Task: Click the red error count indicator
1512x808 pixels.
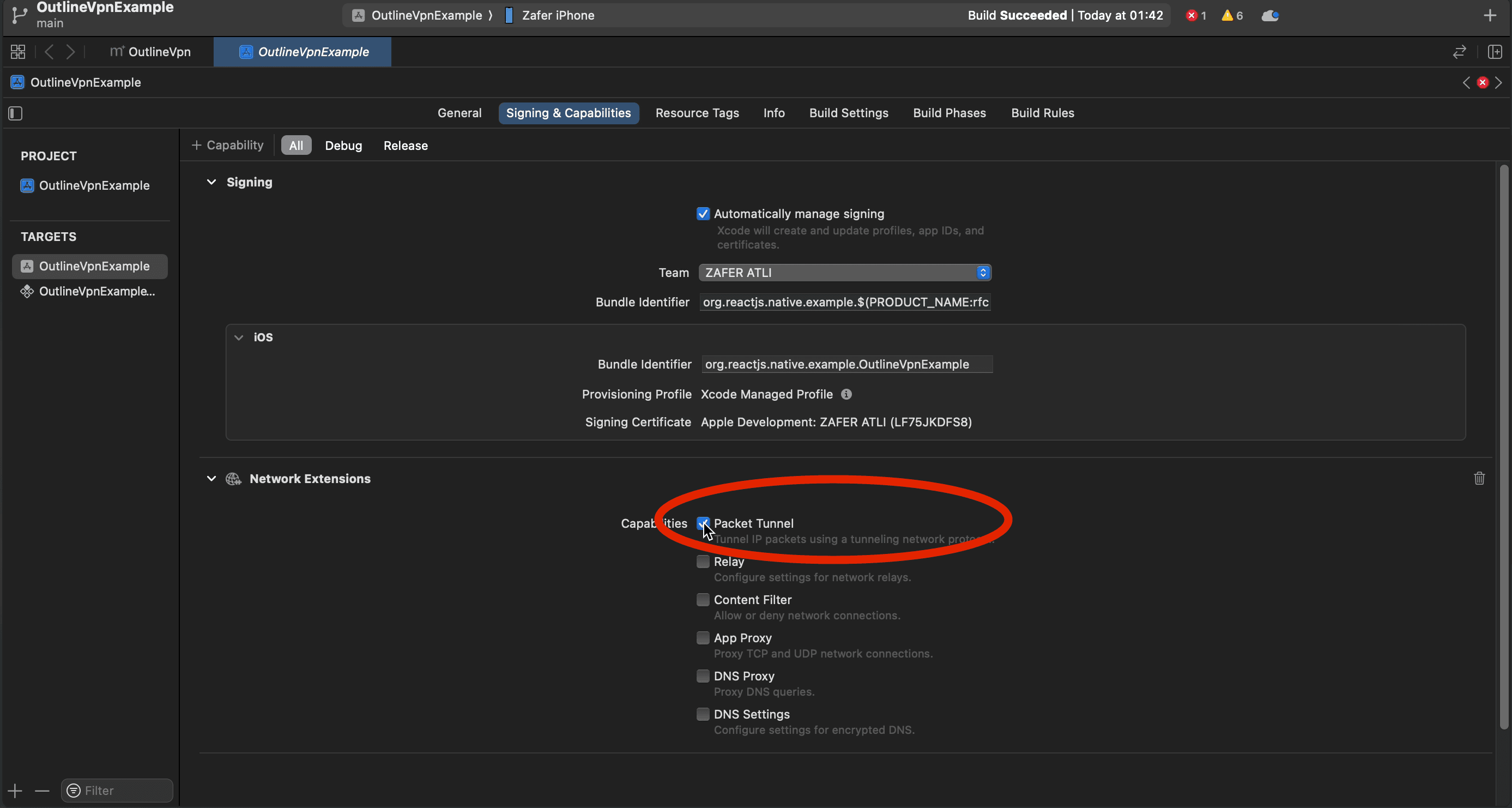Action: coord(1196,15)
